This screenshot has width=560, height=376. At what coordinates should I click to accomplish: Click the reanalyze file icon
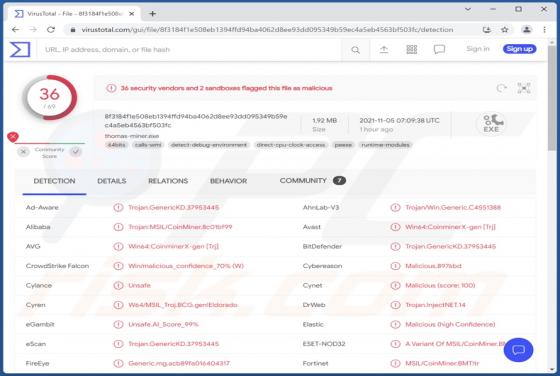502,88
